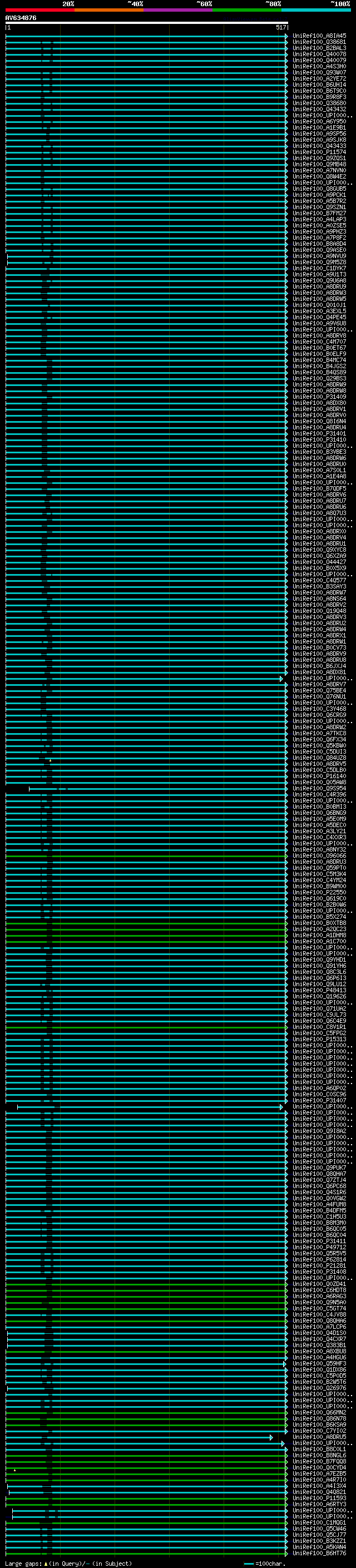Open hit UniRef100_Q38681
Image resolution: width=356 pixels, height=1568 pixels.
coord(319,42)
